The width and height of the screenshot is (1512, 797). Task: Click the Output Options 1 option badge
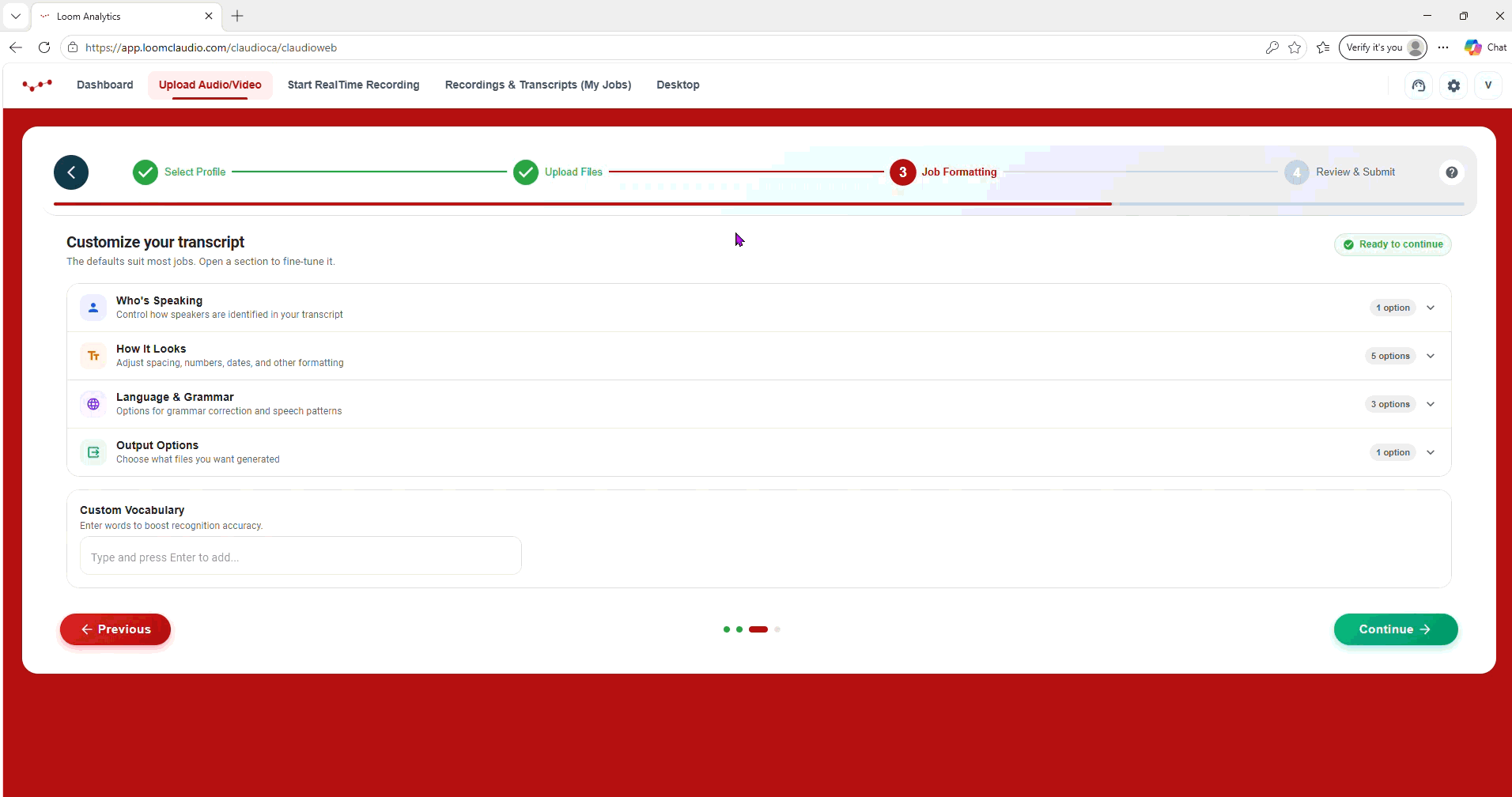1393,452
